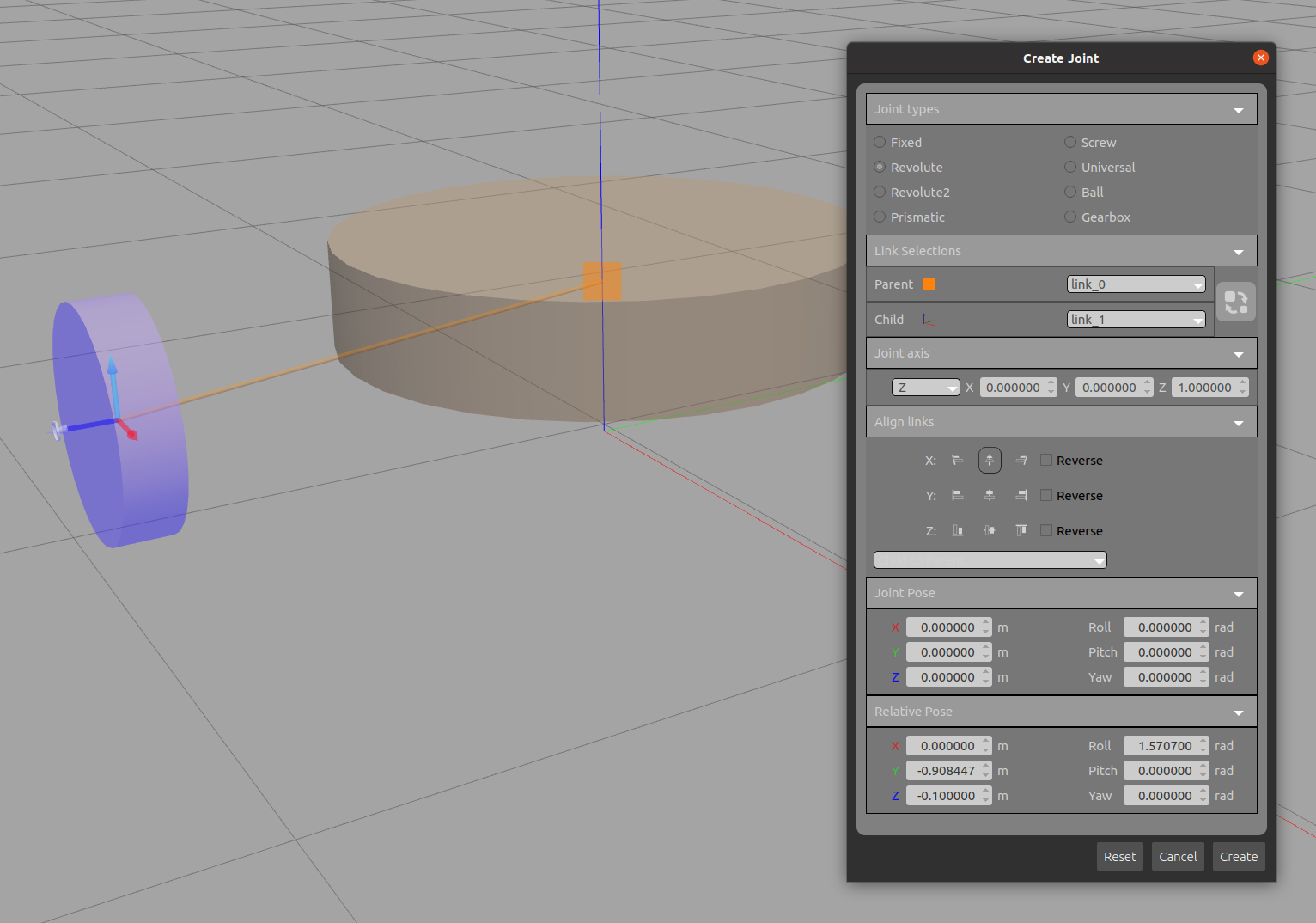Screen dimensions: 1316x923
Task: Click the Reset button
Action: pos(1119,857)
